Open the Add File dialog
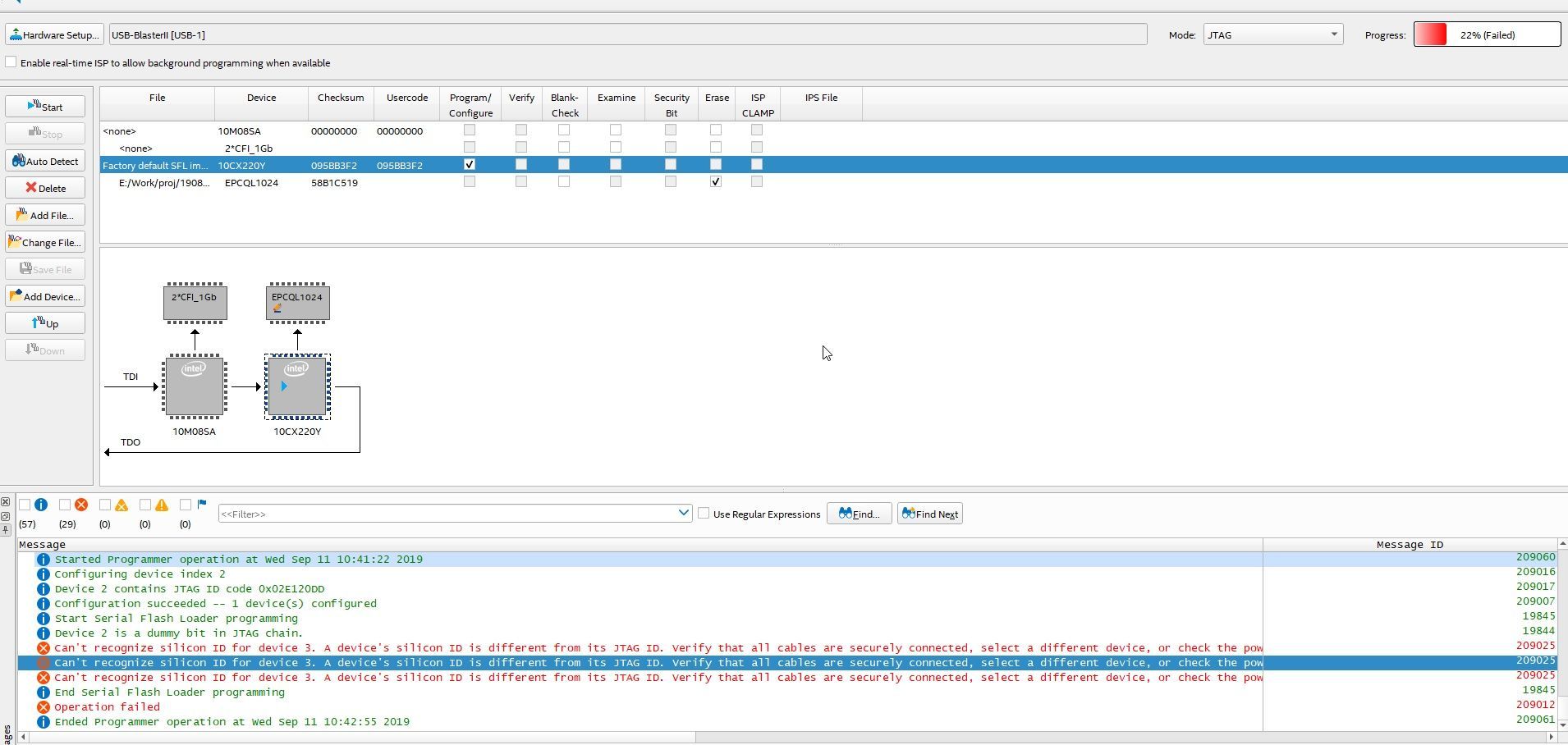1568x745 pixels. click(45, 215)
